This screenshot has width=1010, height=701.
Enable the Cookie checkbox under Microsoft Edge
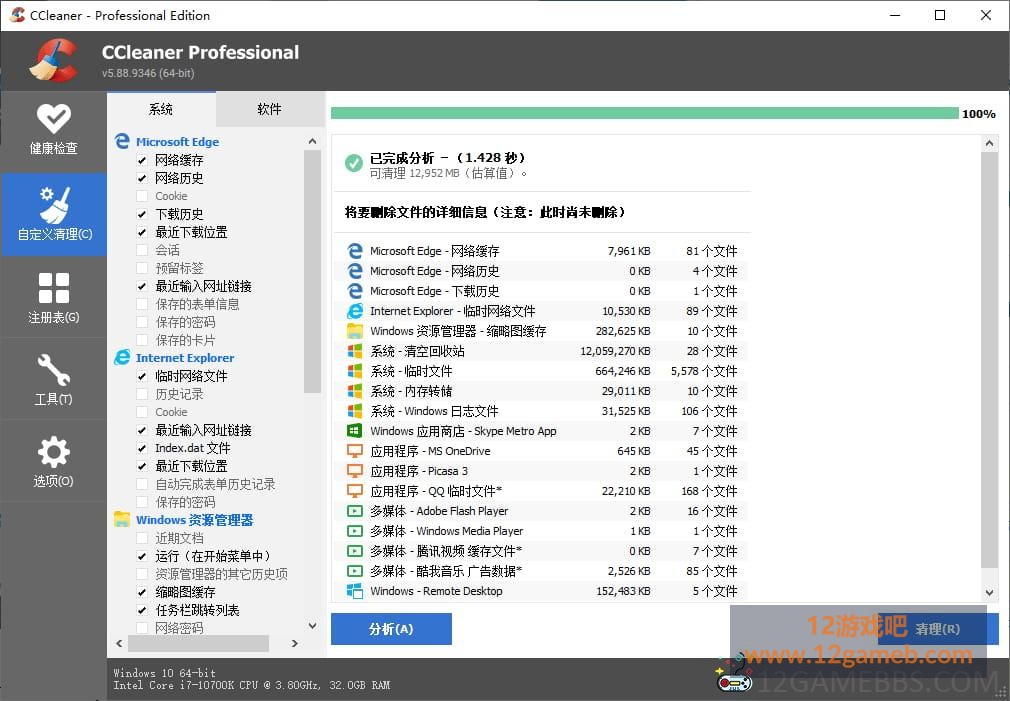click(142, 196)
